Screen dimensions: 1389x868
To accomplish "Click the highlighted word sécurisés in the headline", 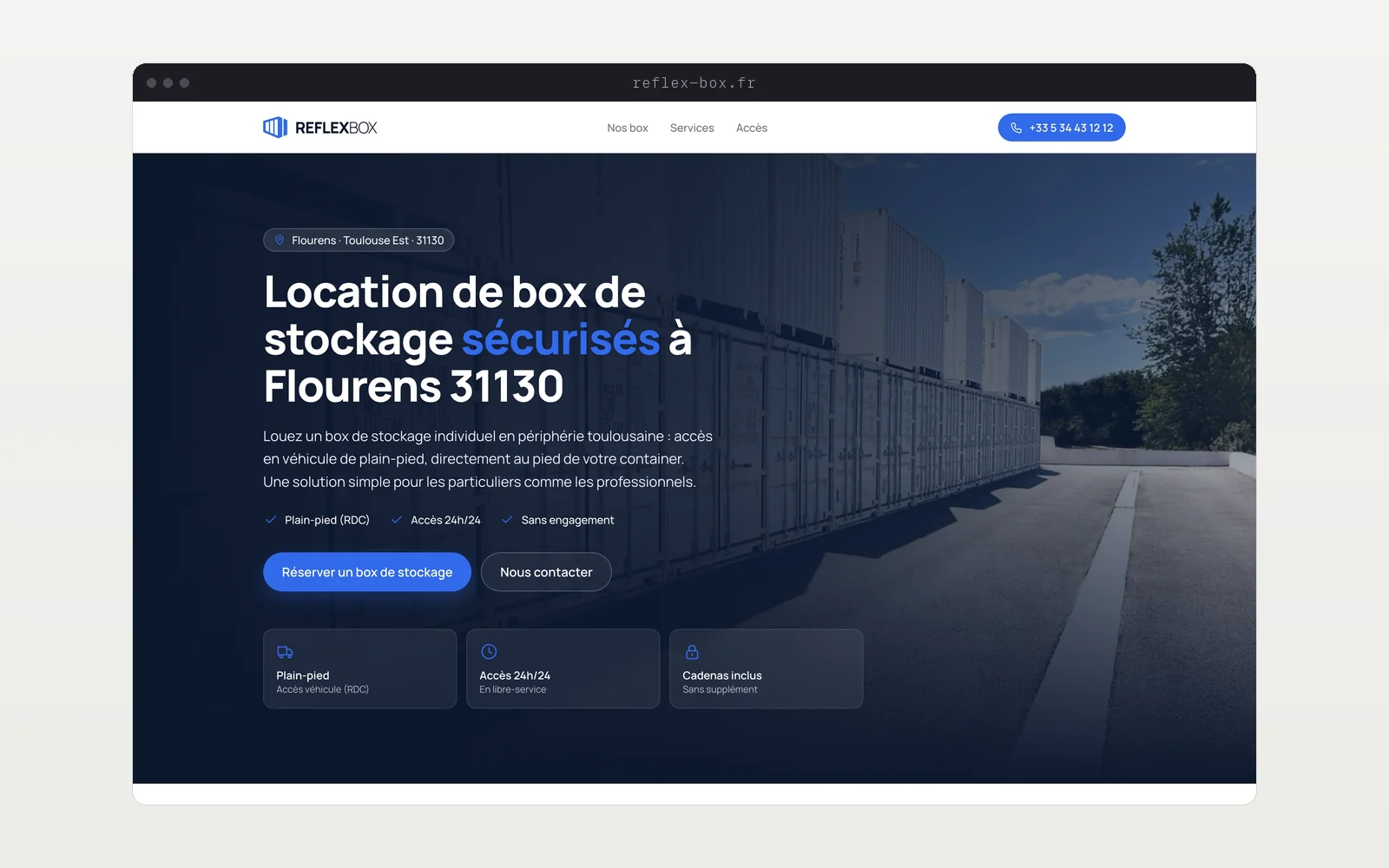I will pyautogui.click(x=561, y=339).
